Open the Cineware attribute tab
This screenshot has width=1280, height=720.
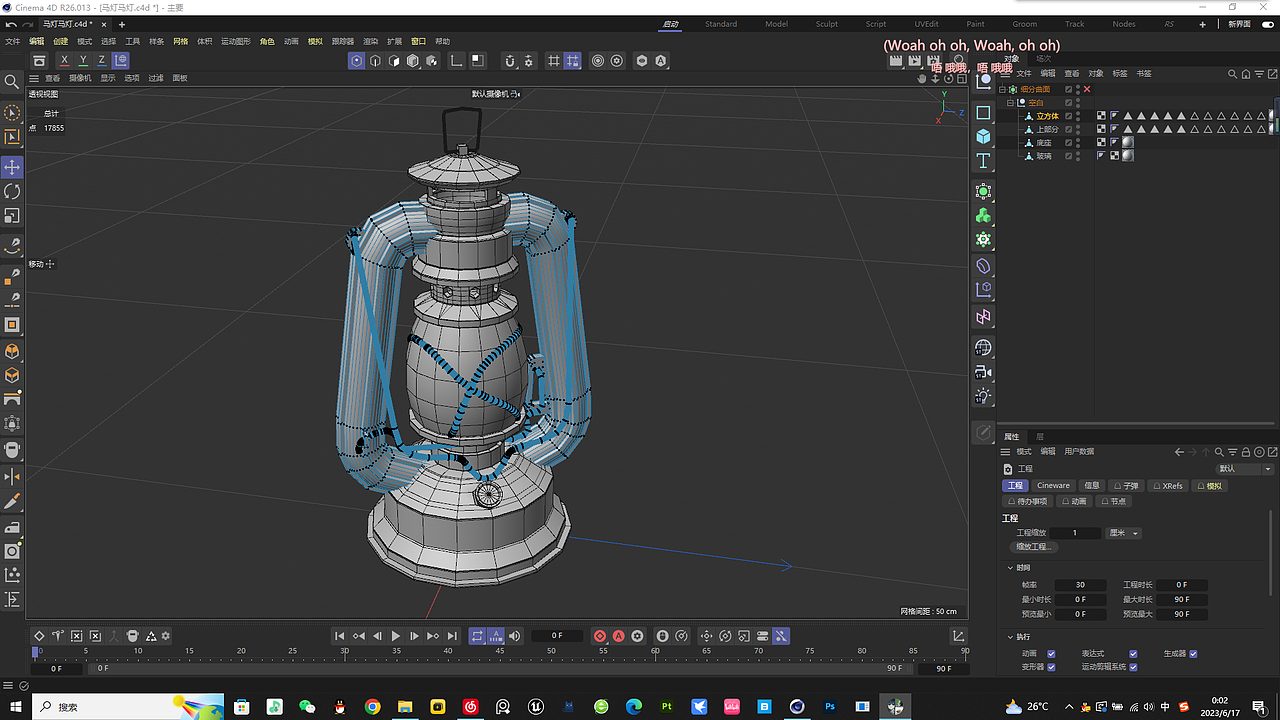[1053, 486]
